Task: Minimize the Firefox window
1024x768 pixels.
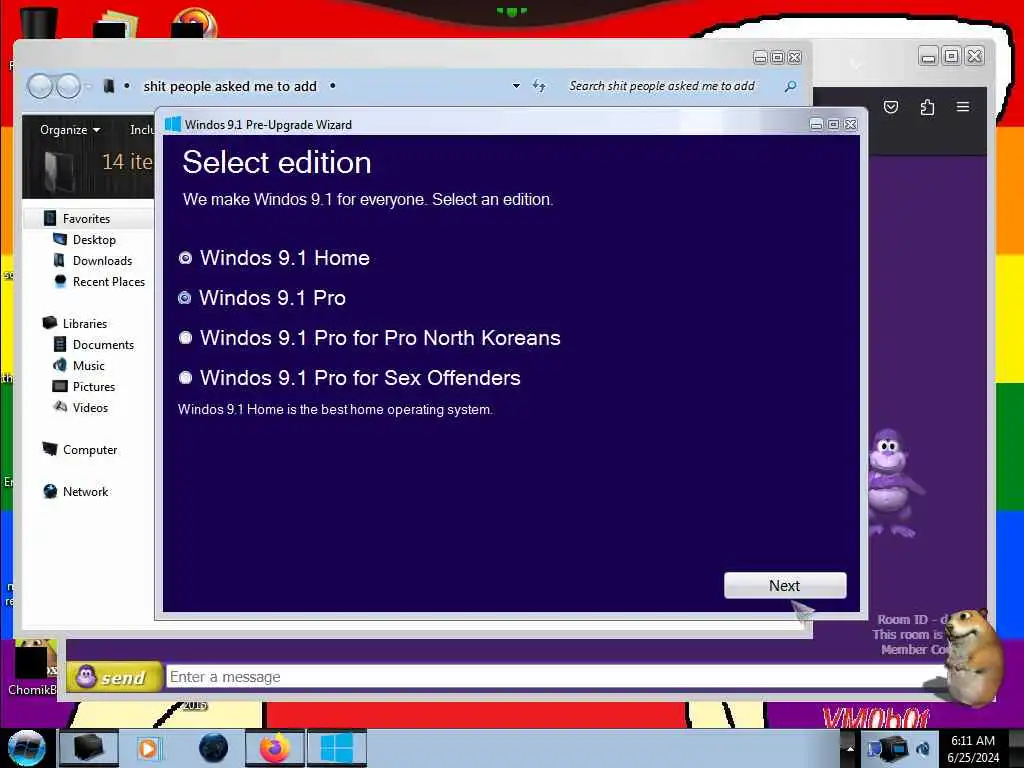Action: click(928, 57)
